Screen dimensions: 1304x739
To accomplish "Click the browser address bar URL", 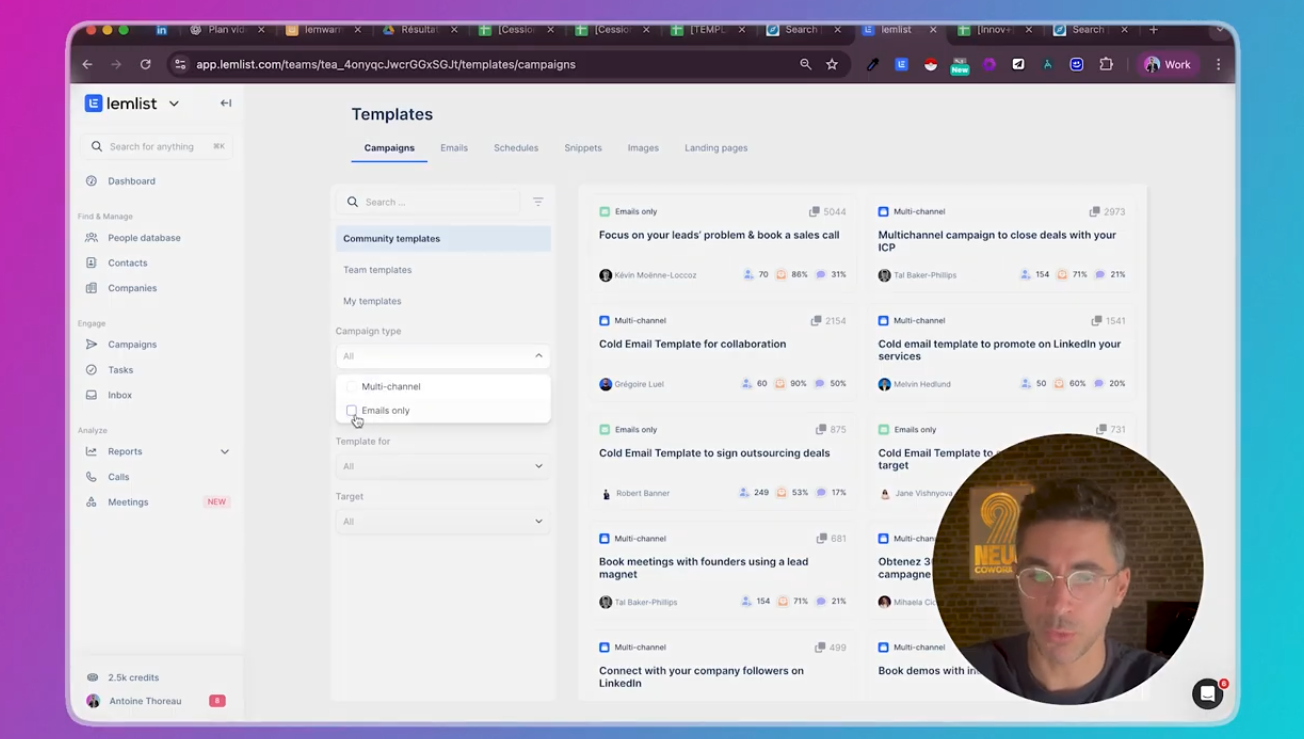I will tap(386, 64).
